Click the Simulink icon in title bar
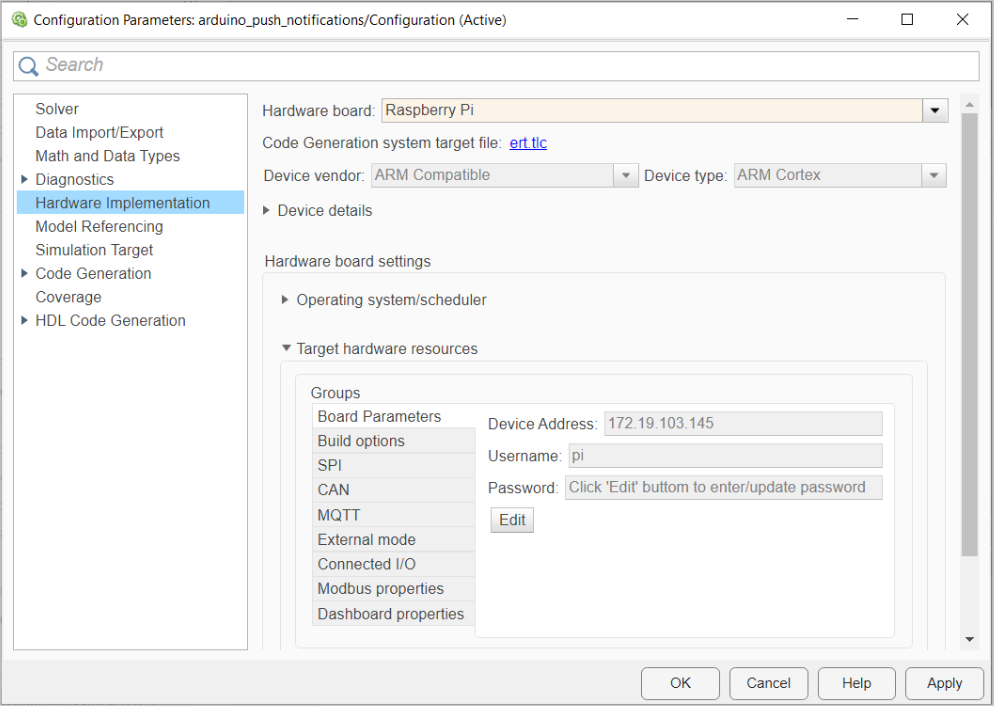Screen dimensions: 994x706 click(x=18, y=18)
